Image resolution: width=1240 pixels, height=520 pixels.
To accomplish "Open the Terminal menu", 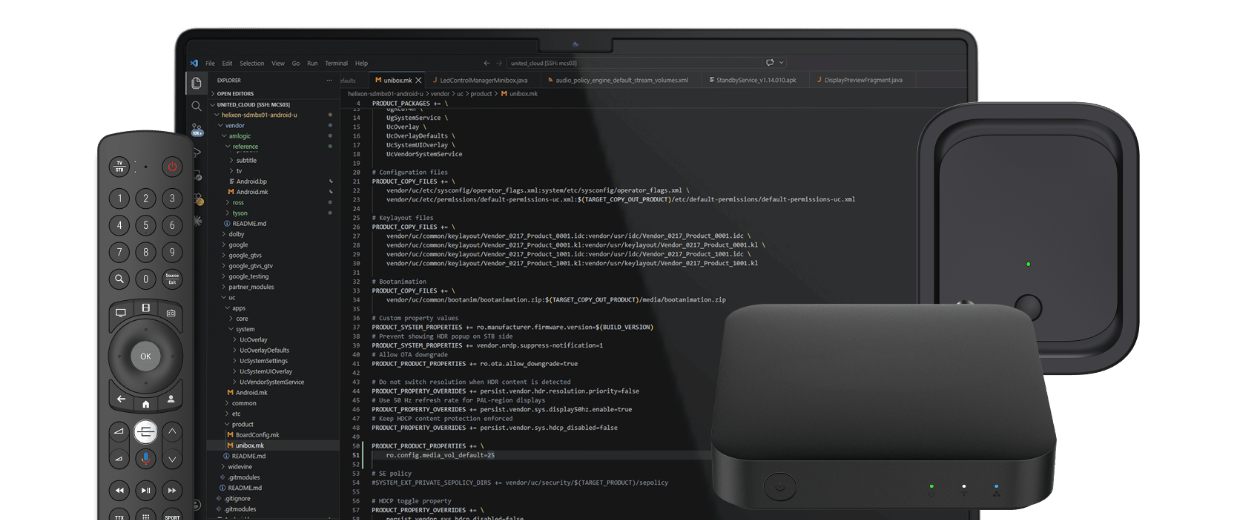I will [336, 63].
